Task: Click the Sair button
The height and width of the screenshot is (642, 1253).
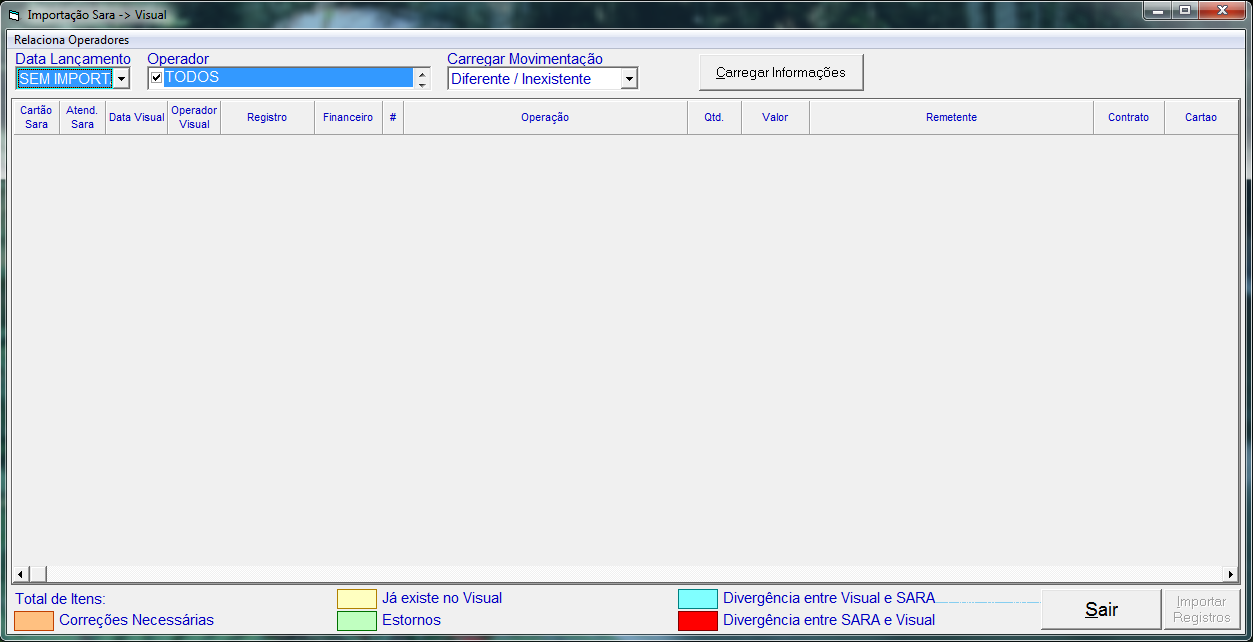Action: (1101, 609)
